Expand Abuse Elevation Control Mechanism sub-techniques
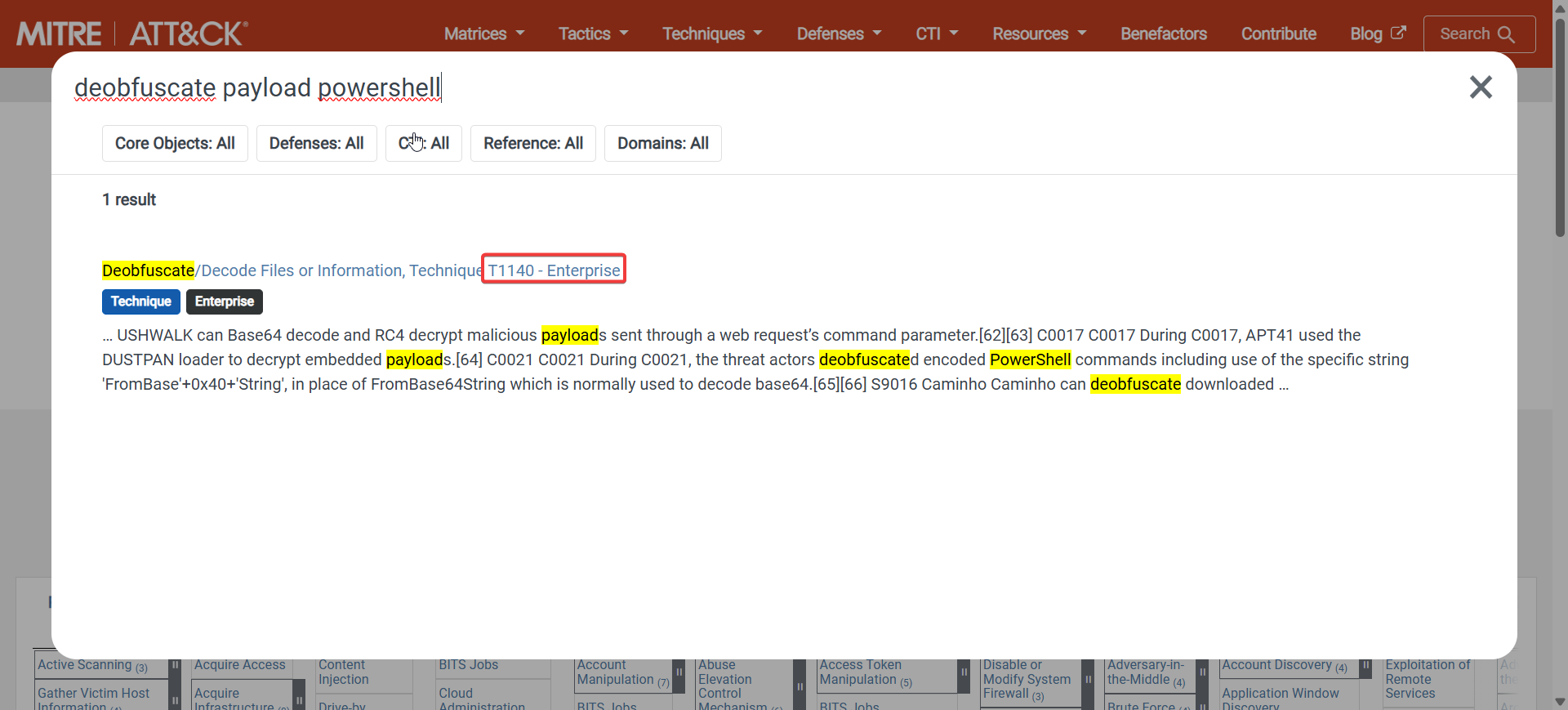The width and height of the screenshot is (1568, 710). [x=800, y=685]
